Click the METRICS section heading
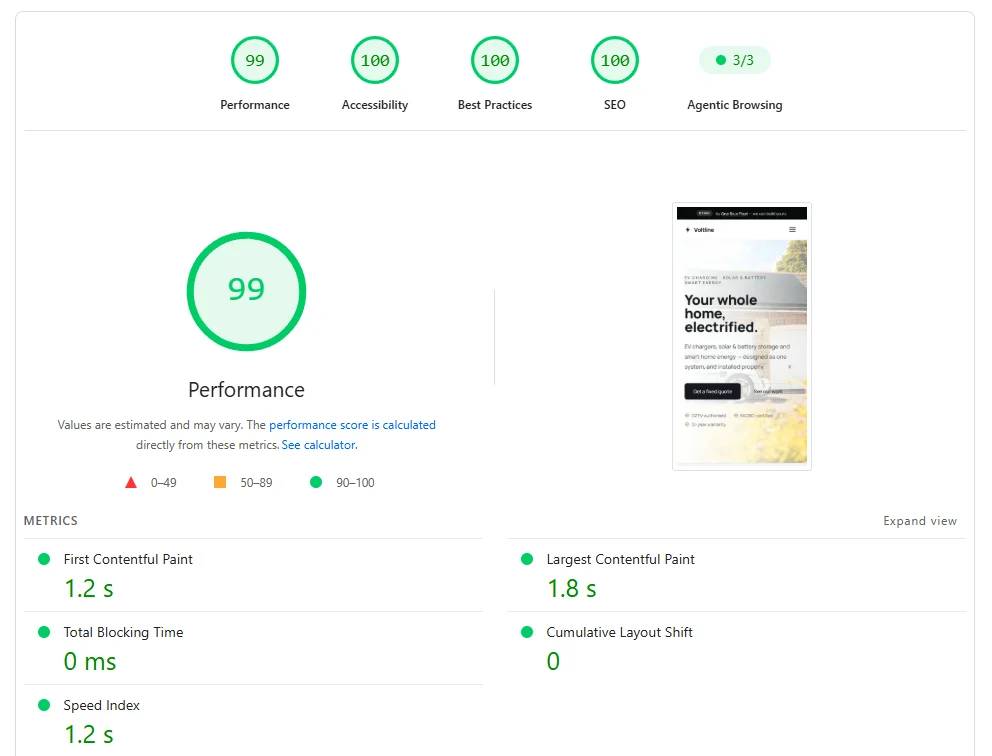Screen dimensions: 992x756 [51, 521]
